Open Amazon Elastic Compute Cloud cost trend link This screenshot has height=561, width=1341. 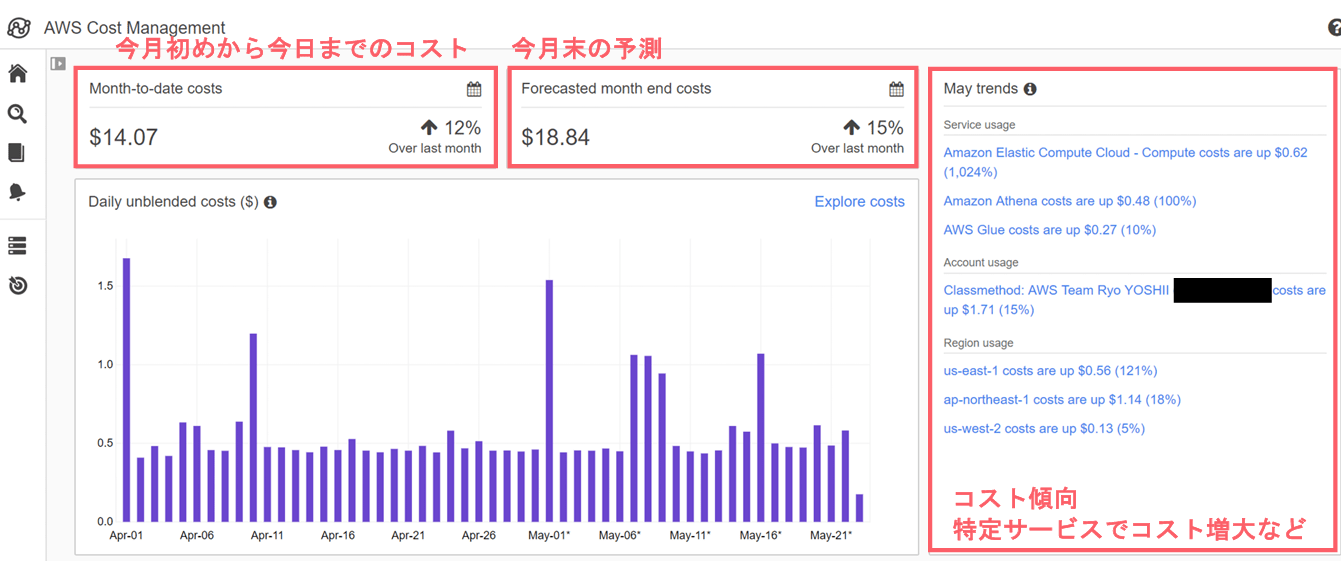(x=1125, y=153)
